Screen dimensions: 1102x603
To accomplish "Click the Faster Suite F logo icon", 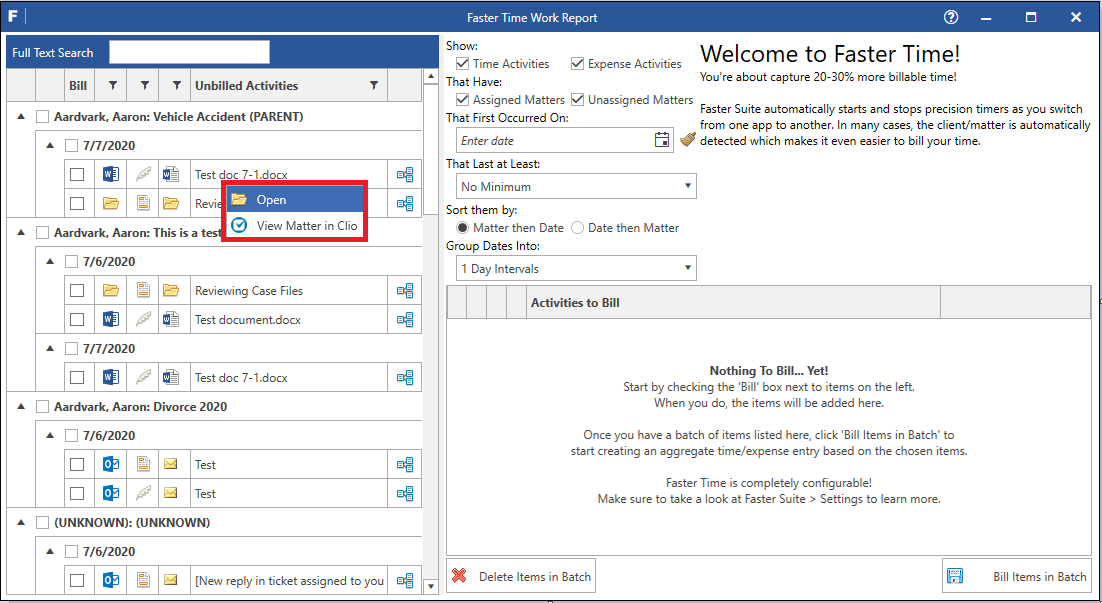I will (x=13, y=16).
